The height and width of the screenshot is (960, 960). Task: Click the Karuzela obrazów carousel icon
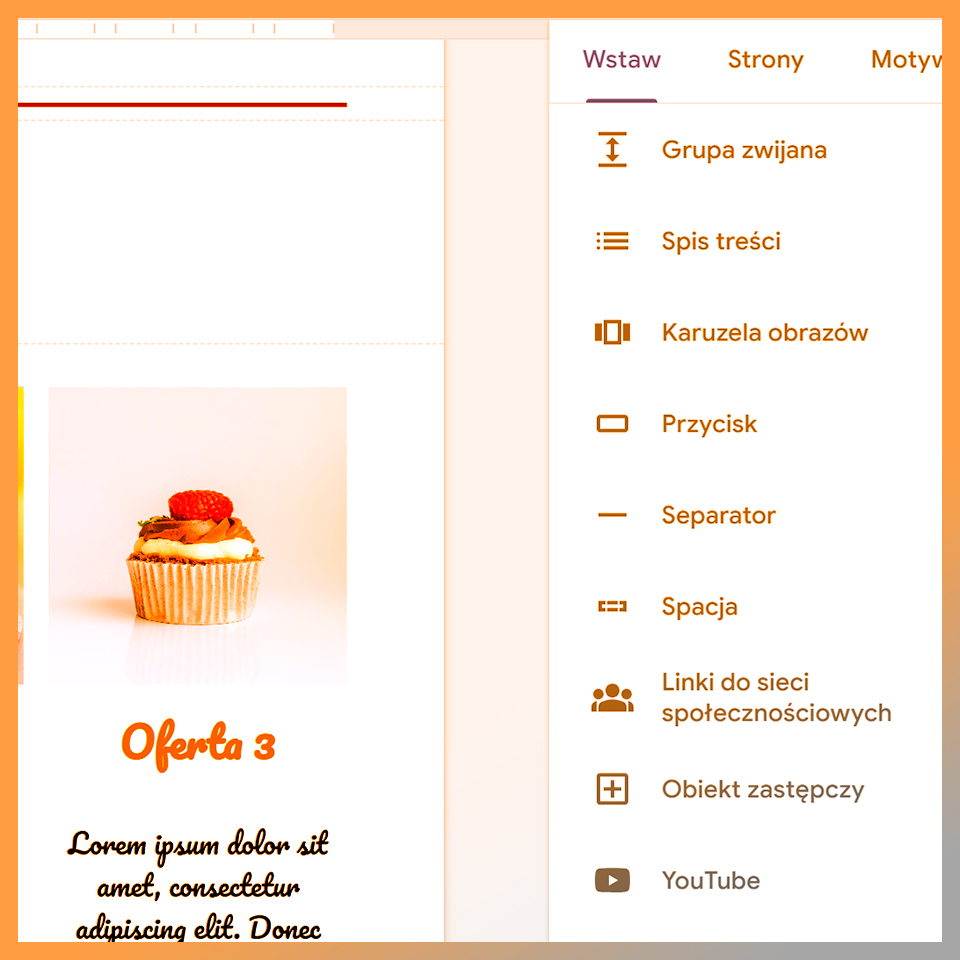point(612,332)
